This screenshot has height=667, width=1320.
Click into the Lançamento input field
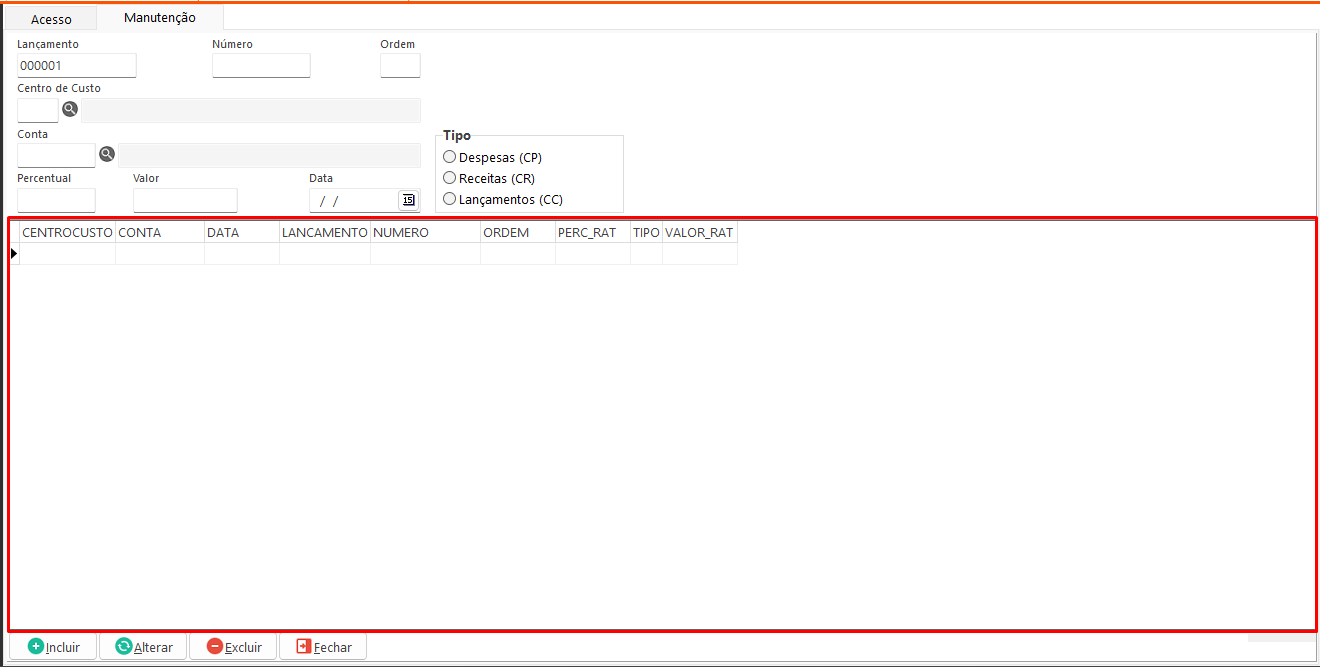[x=77, y=66]
